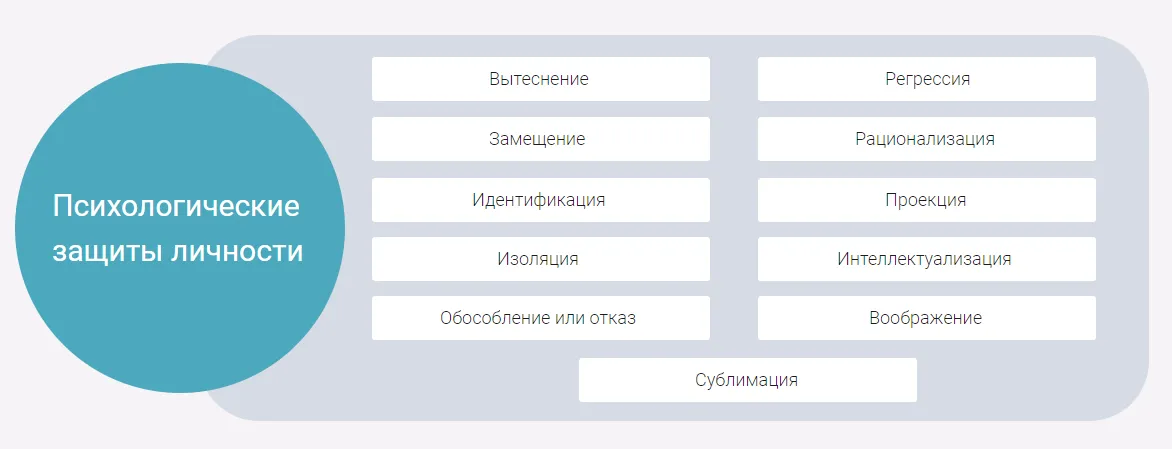1172x449 pixels.
Task: Click the word Психологические in the circle
Action: point(176,207)
